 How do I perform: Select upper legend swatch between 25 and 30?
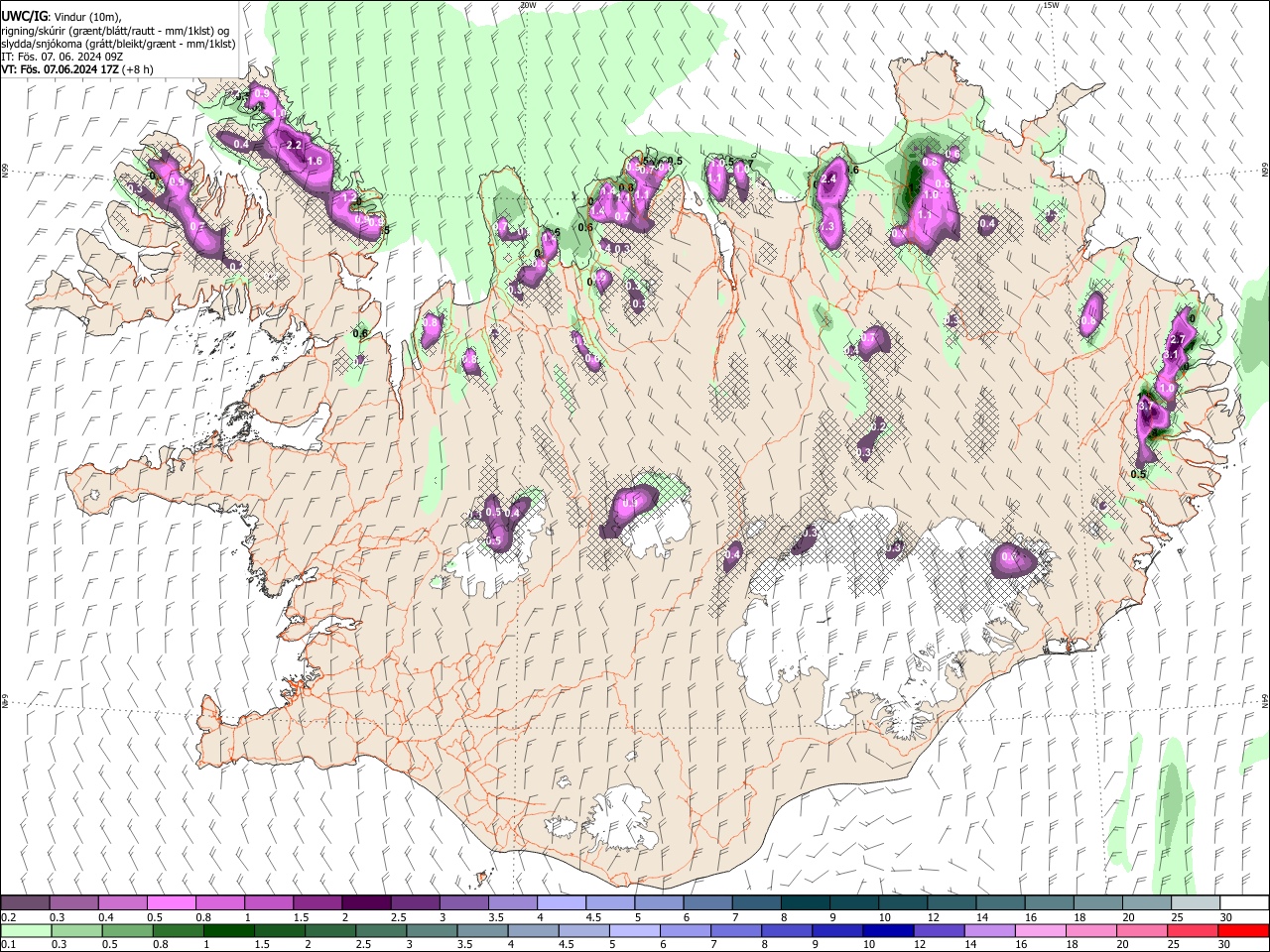[x=1196, y=902]
